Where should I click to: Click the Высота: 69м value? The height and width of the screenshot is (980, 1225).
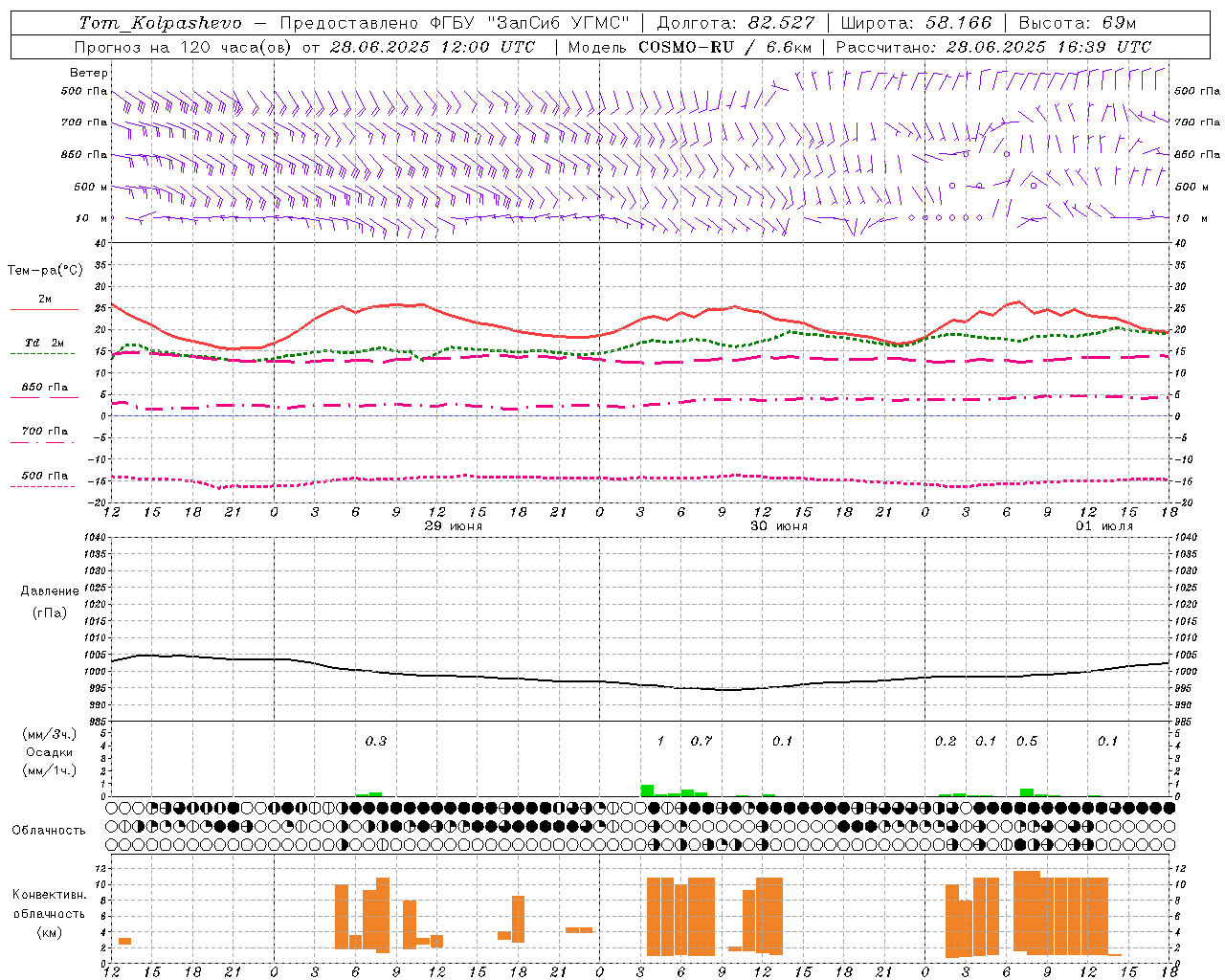pos(1078,23)
